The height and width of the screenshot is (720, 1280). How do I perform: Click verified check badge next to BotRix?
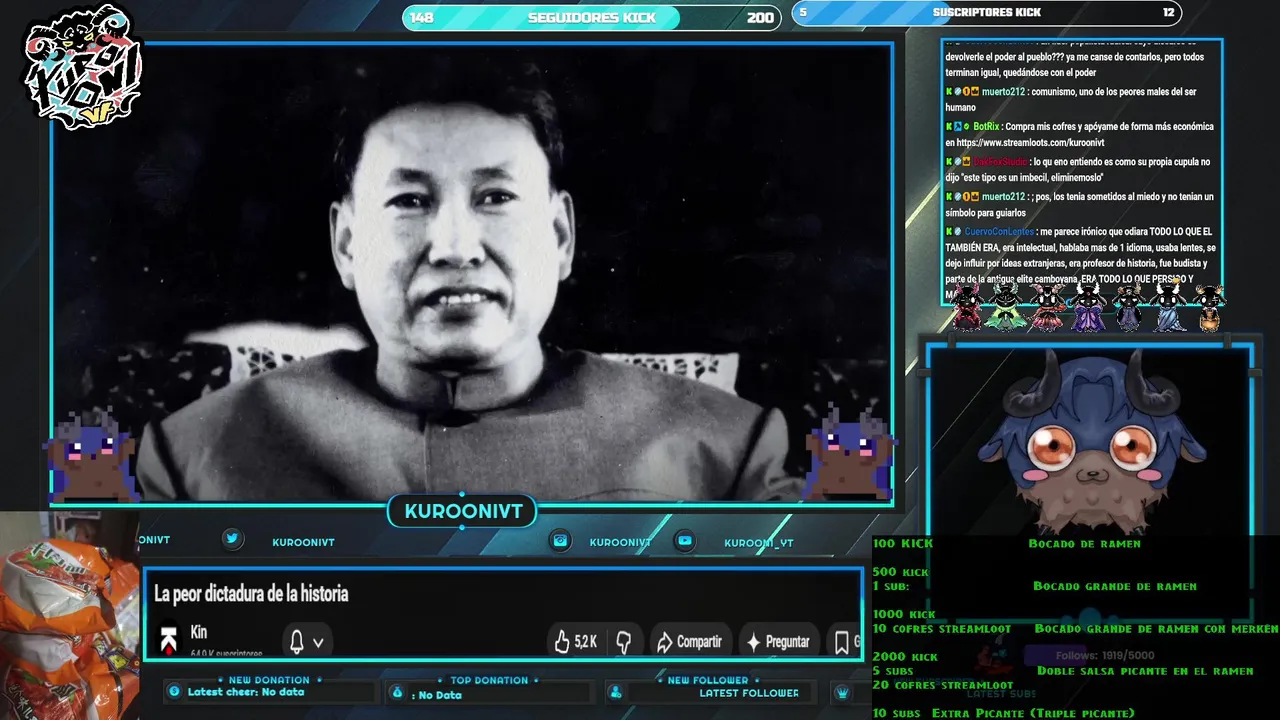pyautogui.click(x=966, y=127)
